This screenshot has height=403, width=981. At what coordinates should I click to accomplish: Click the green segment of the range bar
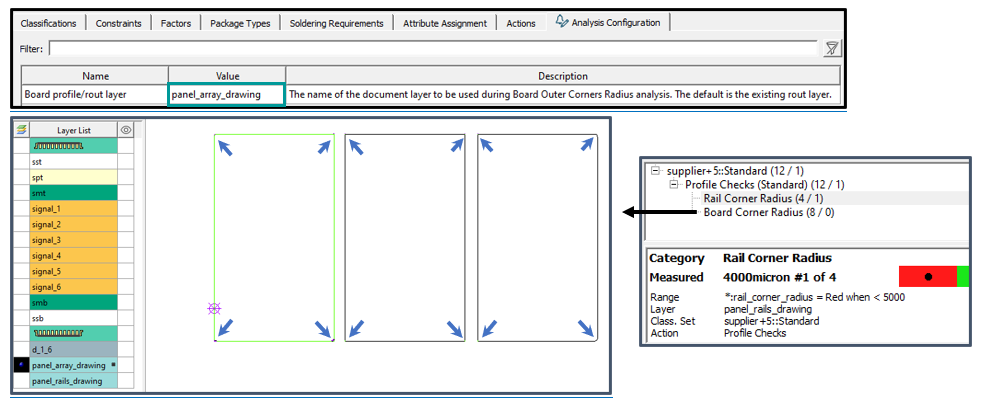963,277
